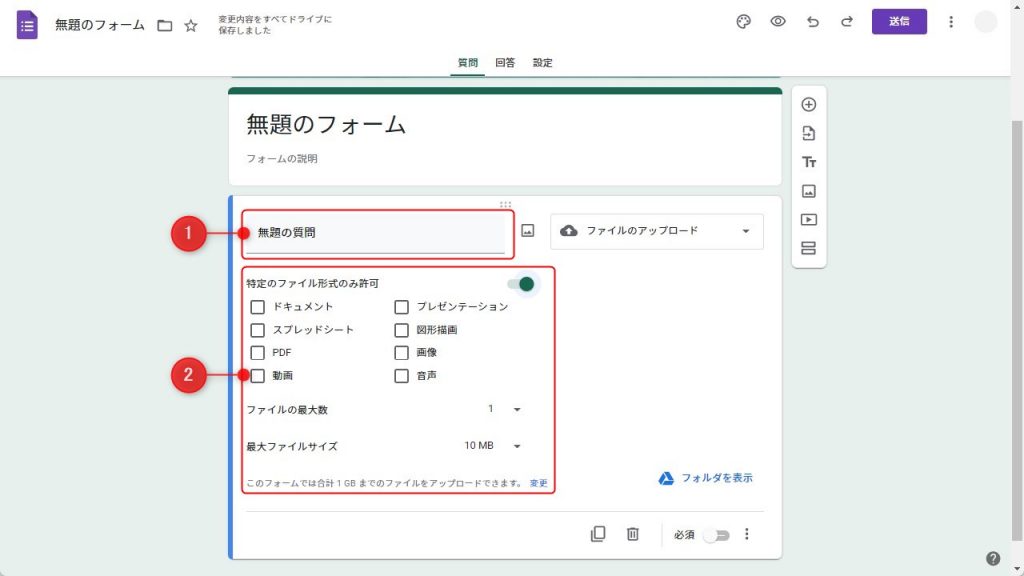
Task: Switch to the 設定 tab
Action: coord(542,63)
